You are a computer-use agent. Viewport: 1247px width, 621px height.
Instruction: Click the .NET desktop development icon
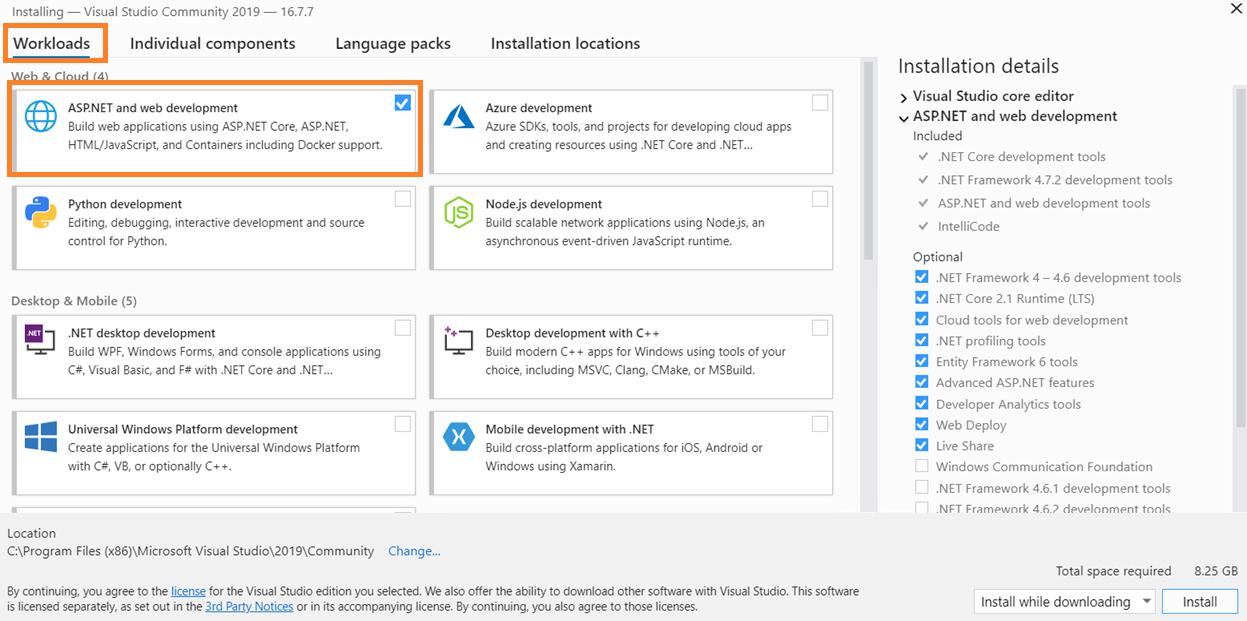pyautogui.click(x=40, y=341)
